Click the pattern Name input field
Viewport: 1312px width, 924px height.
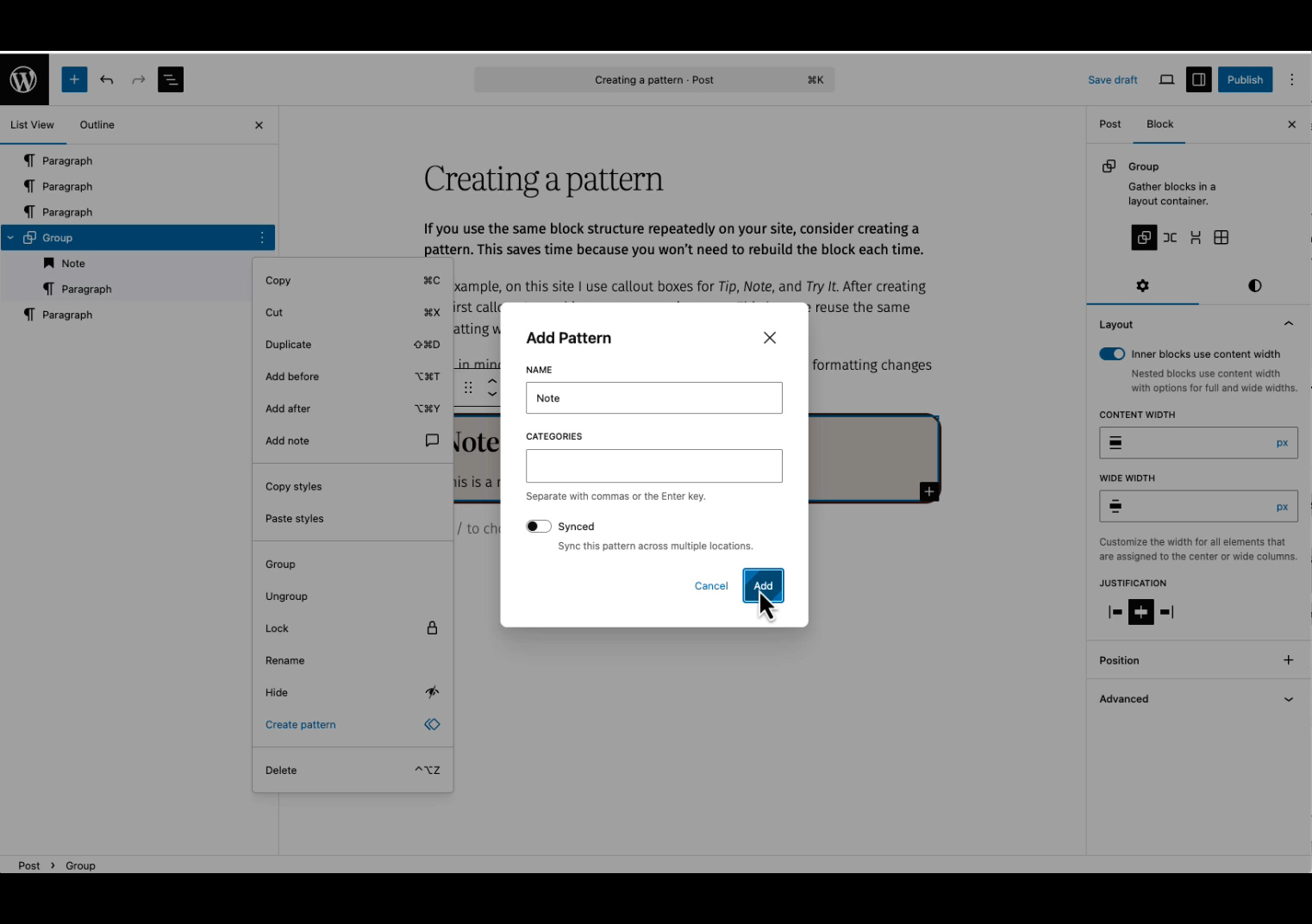[x=654, y=398]
